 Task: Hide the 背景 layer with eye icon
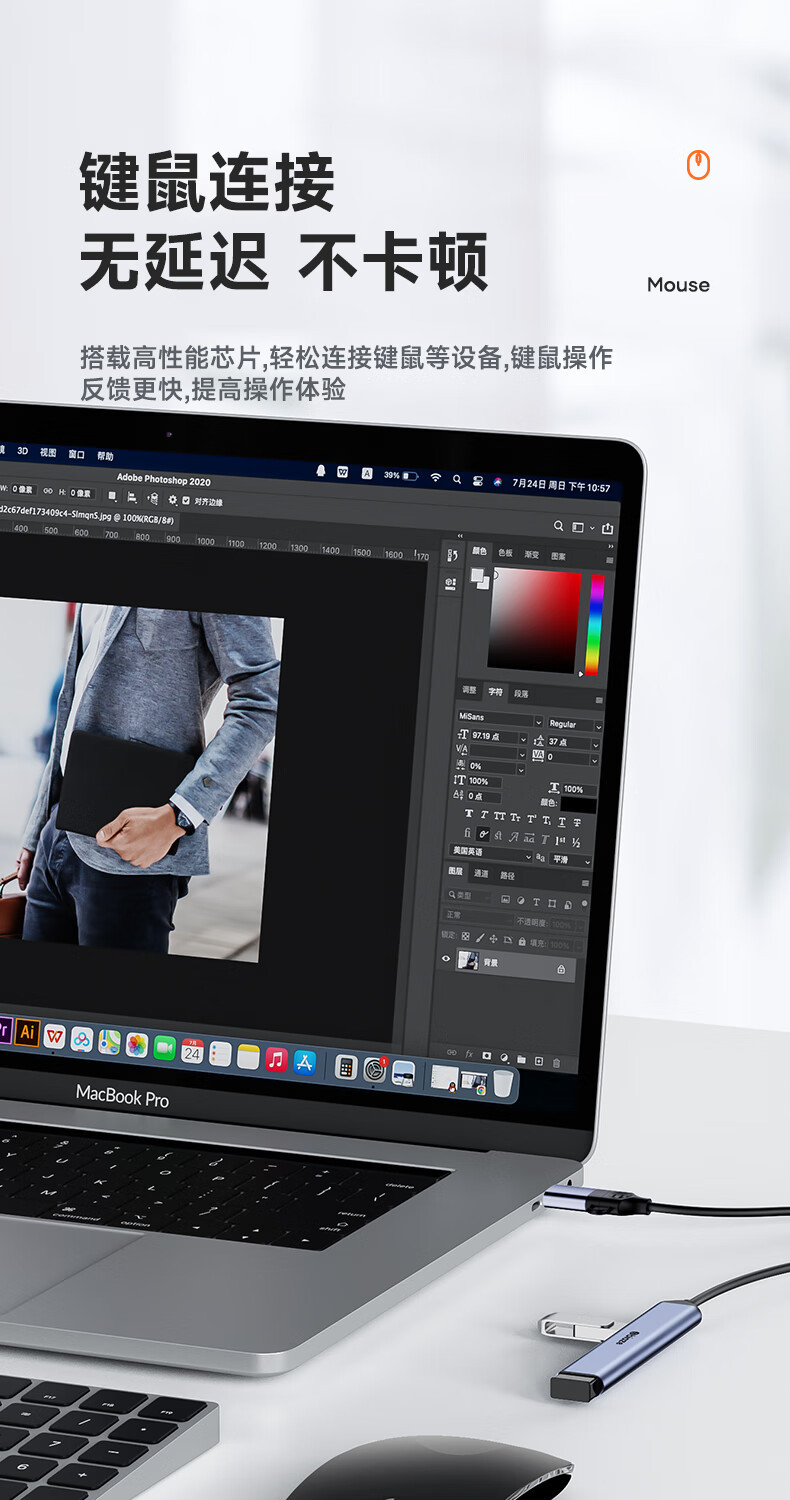(446, 958)
